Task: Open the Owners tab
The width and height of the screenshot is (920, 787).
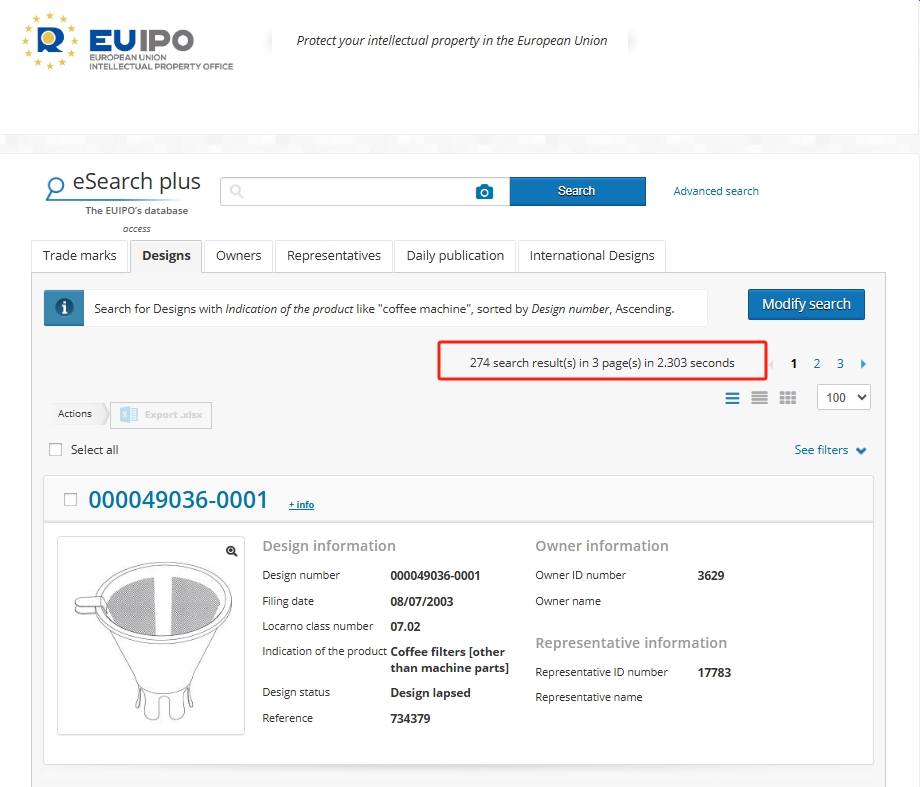Action: tap(238, 256)
